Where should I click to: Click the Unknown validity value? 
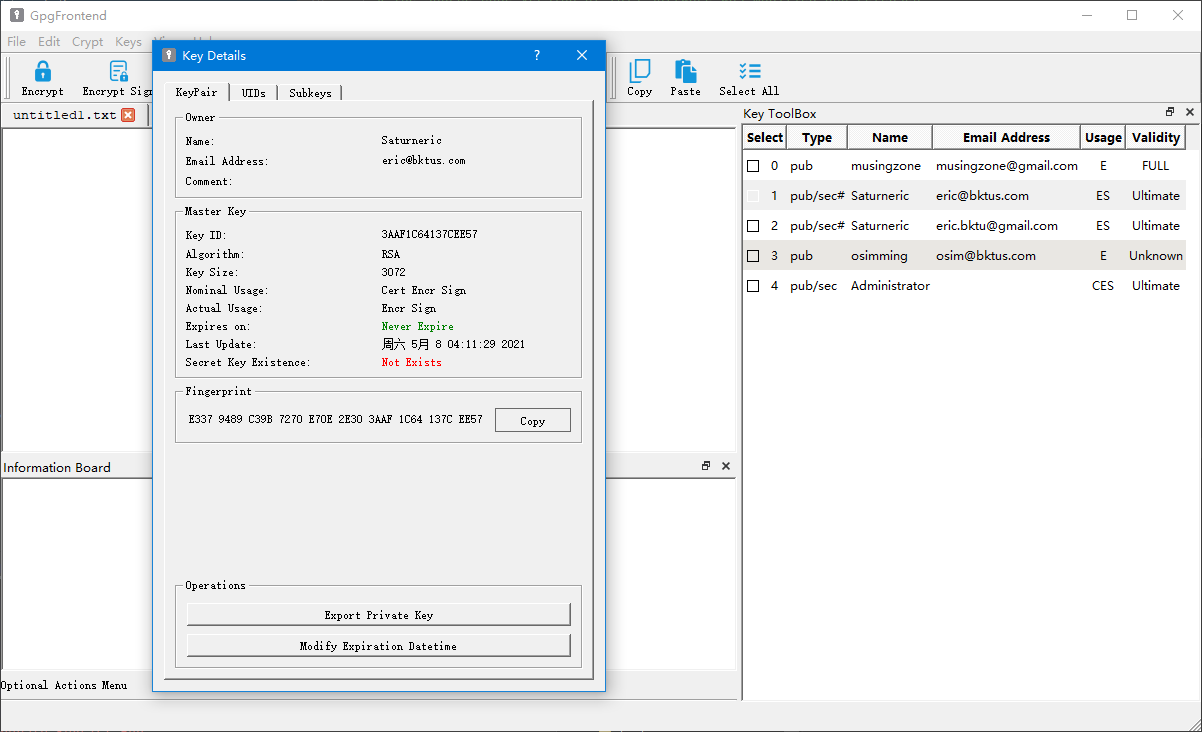pyautogui.click(x=1156, y=255)
